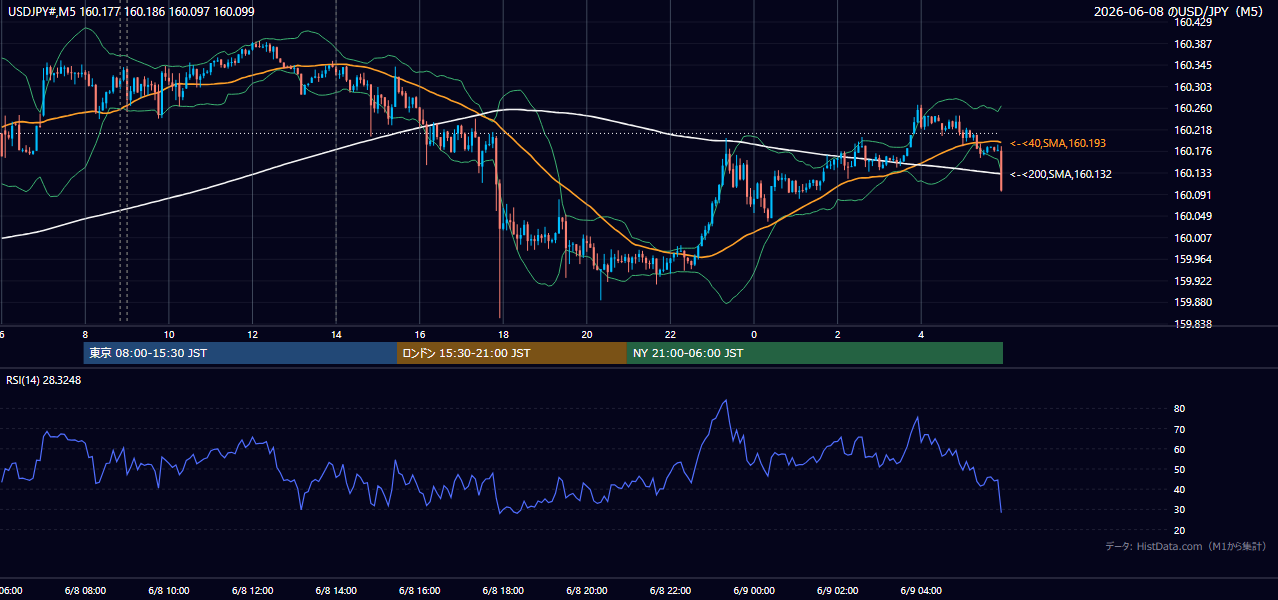
Task: Click the RSI(14) 28.3248 indicator label
Action: 44,380
